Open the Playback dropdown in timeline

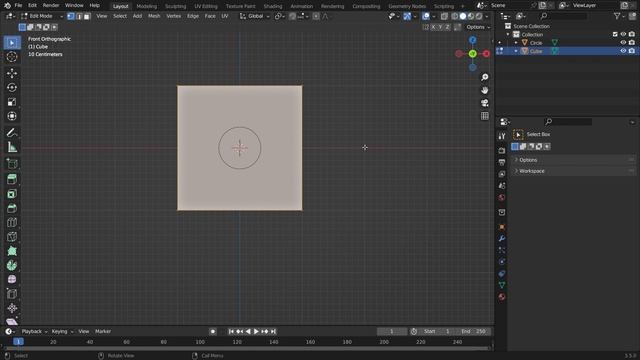pyautogui.click(x=34, y=331)
